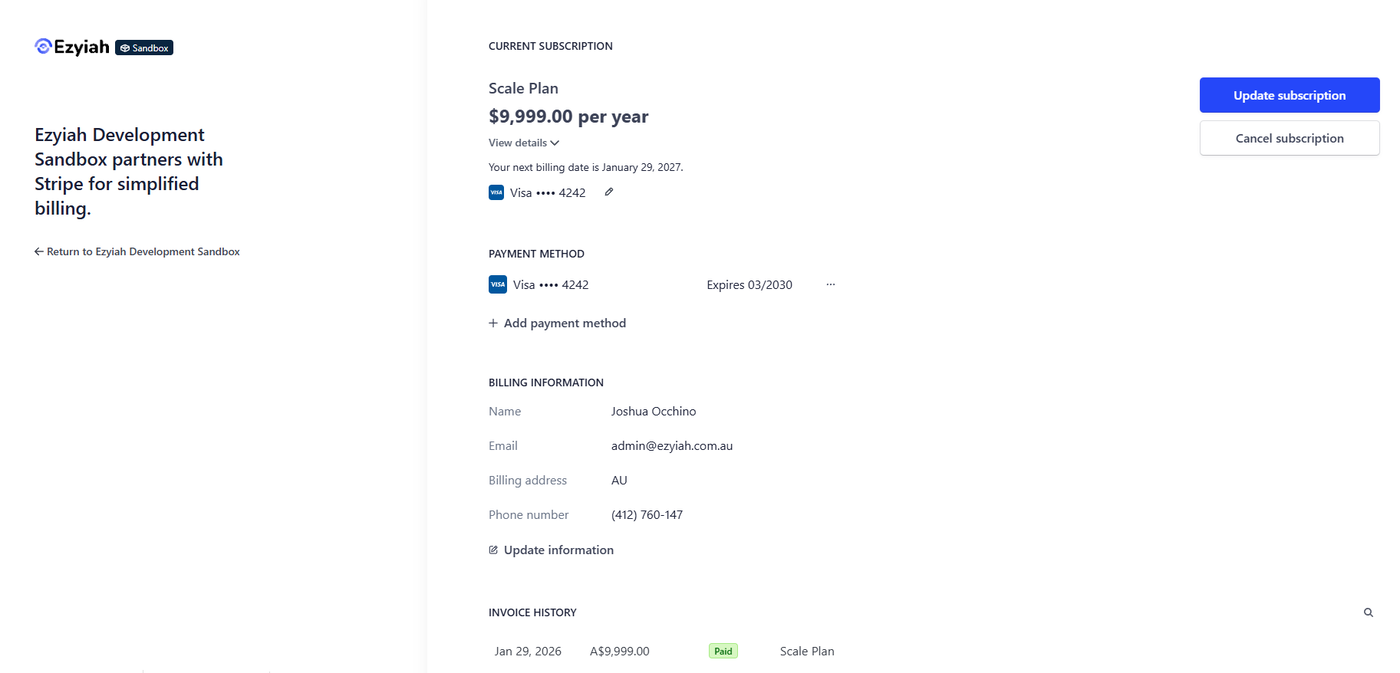Open the Jan 29, 2026 invoice row
1400x673 pixels.
point(528,651)
